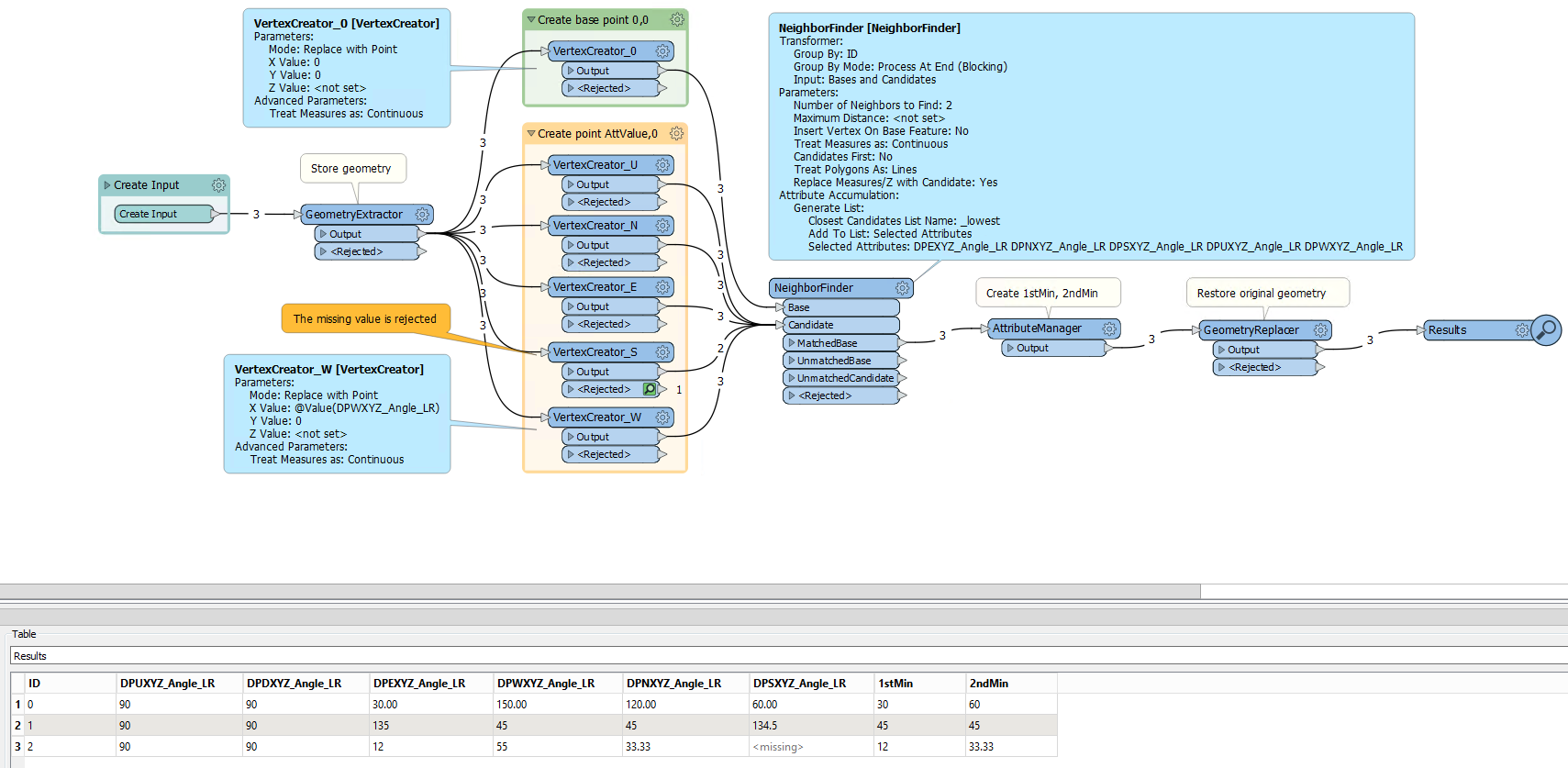Open AttributeManager gear settings
Viewport: 1568px width, 768px height.
1109,328
